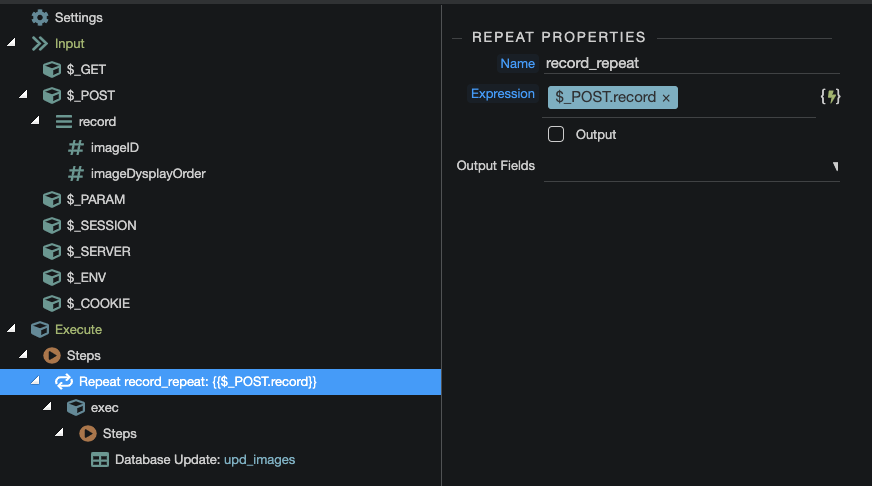
Task: Collapse the Execute tree node
Action: point(11,330)
